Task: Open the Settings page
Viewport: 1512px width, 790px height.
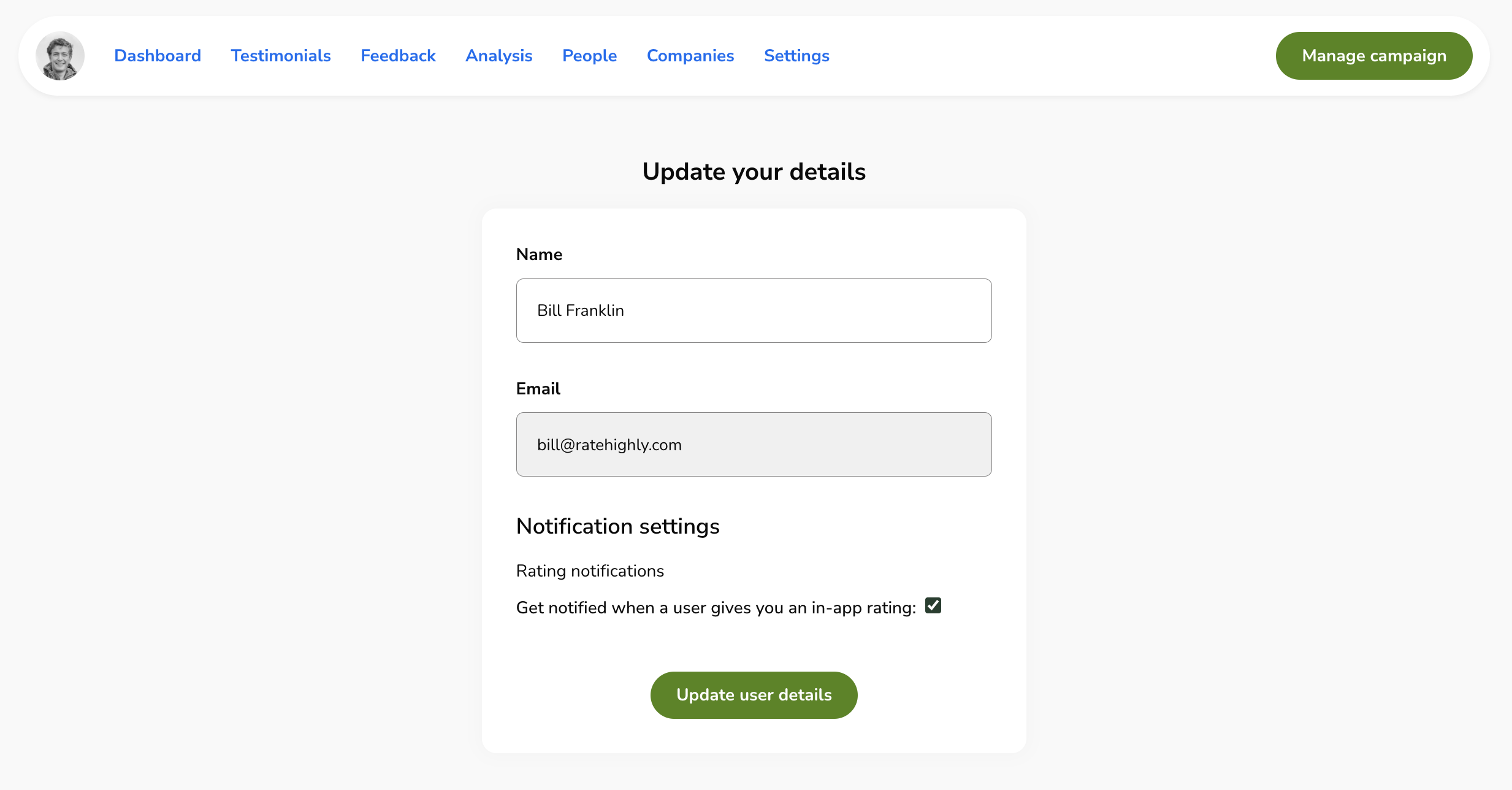Action: (796, 55)
